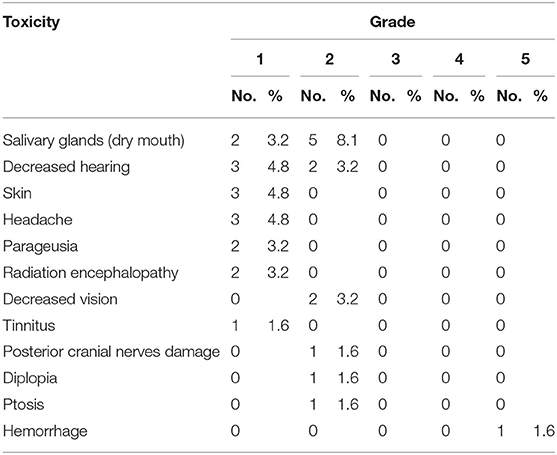Select the Grade 5 column heading
Viewport: 557px width, 455px height.
click(x=525, y=59)
